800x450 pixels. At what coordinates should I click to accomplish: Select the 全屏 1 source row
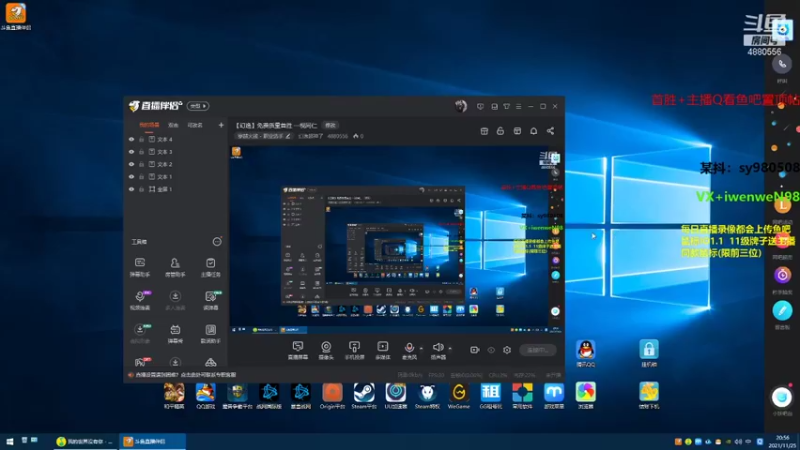pyautogui.click(x=175, y=189)
